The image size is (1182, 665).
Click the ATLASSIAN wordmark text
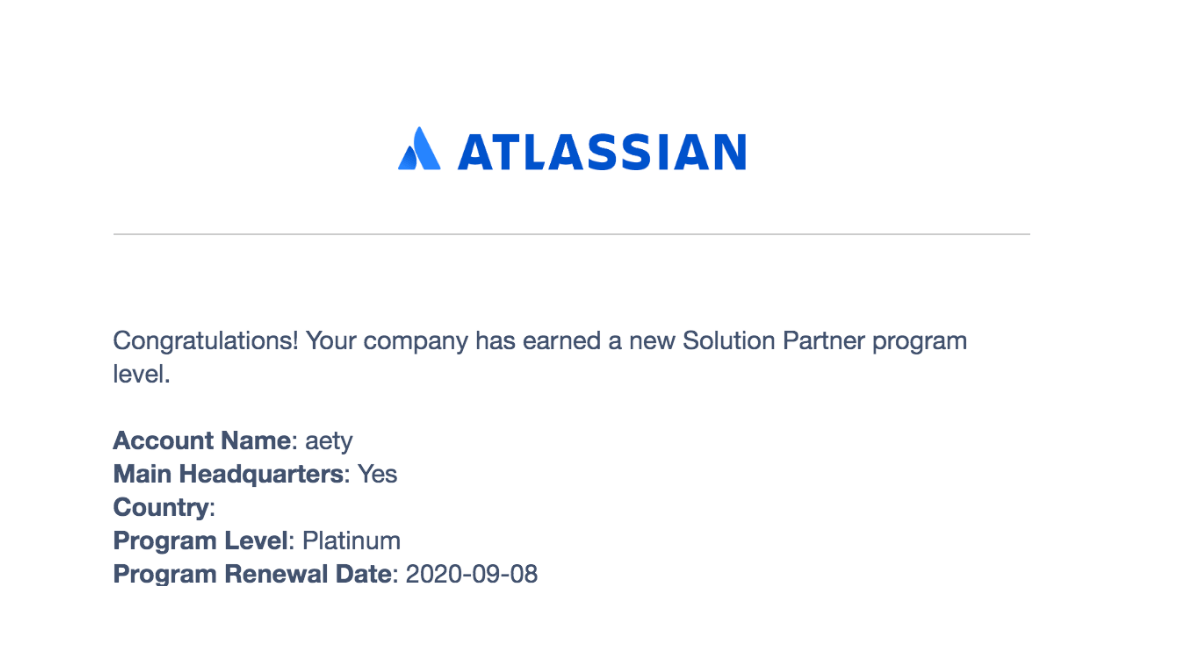coord(602,152)
